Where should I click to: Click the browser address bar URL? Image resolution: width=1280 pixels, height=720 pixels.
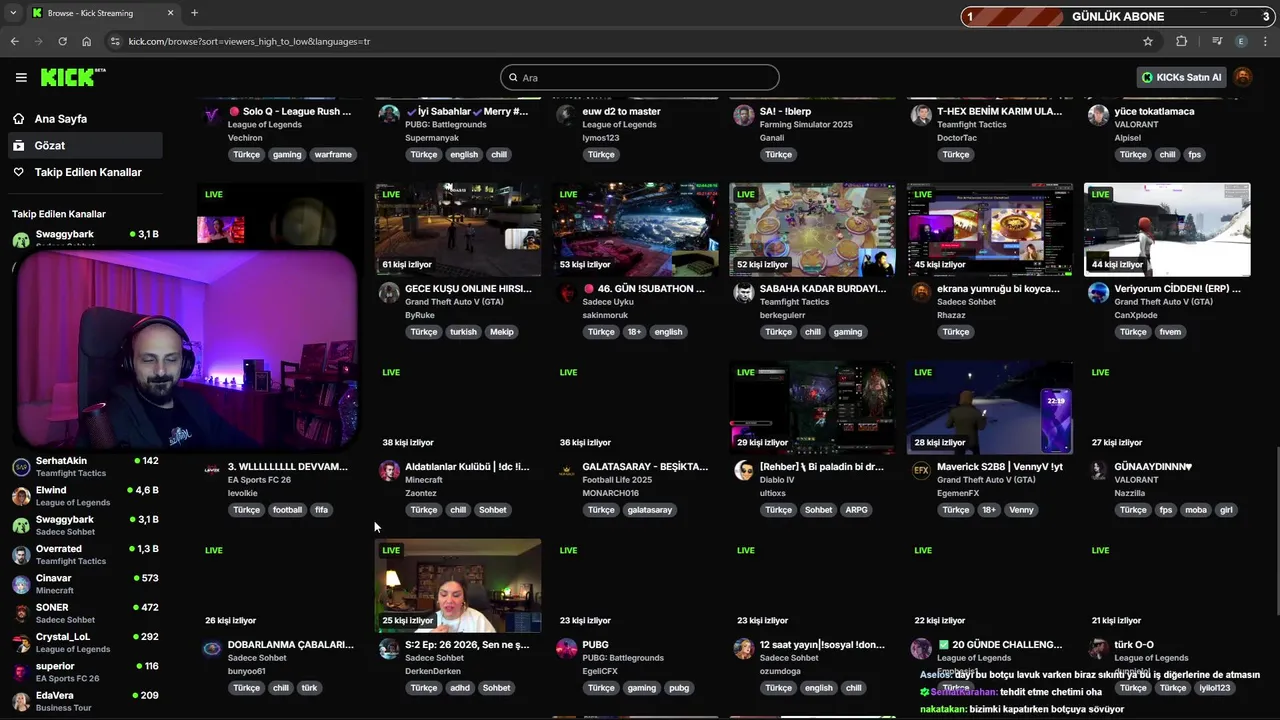click(249, 41)
